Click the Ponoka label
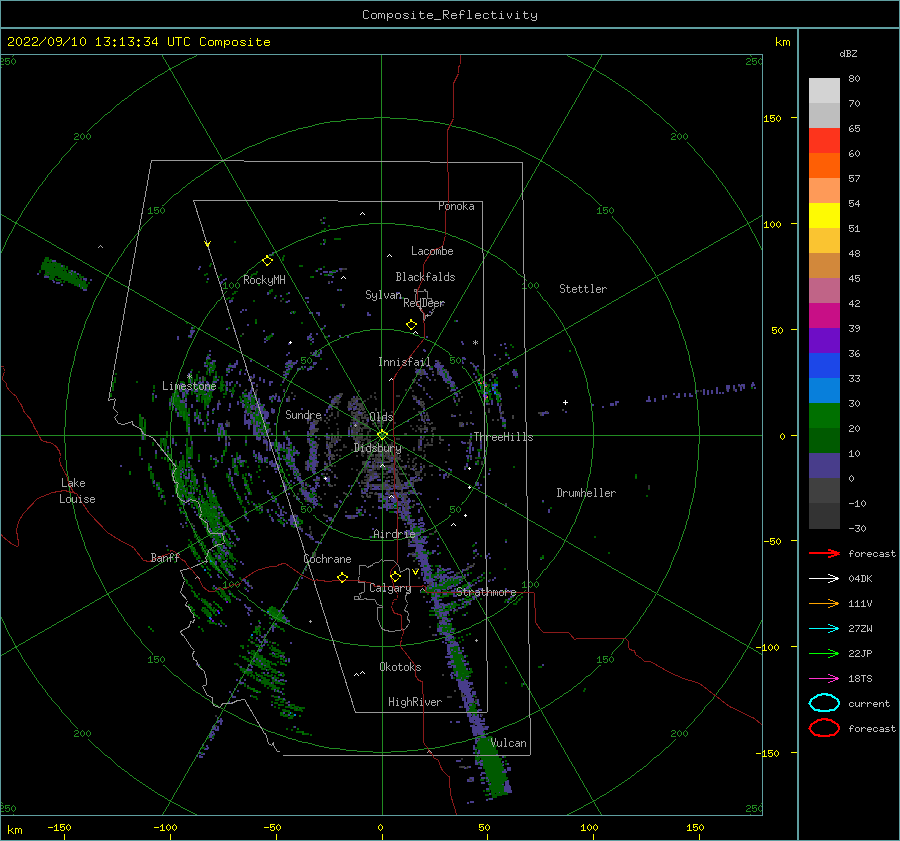 456,206
